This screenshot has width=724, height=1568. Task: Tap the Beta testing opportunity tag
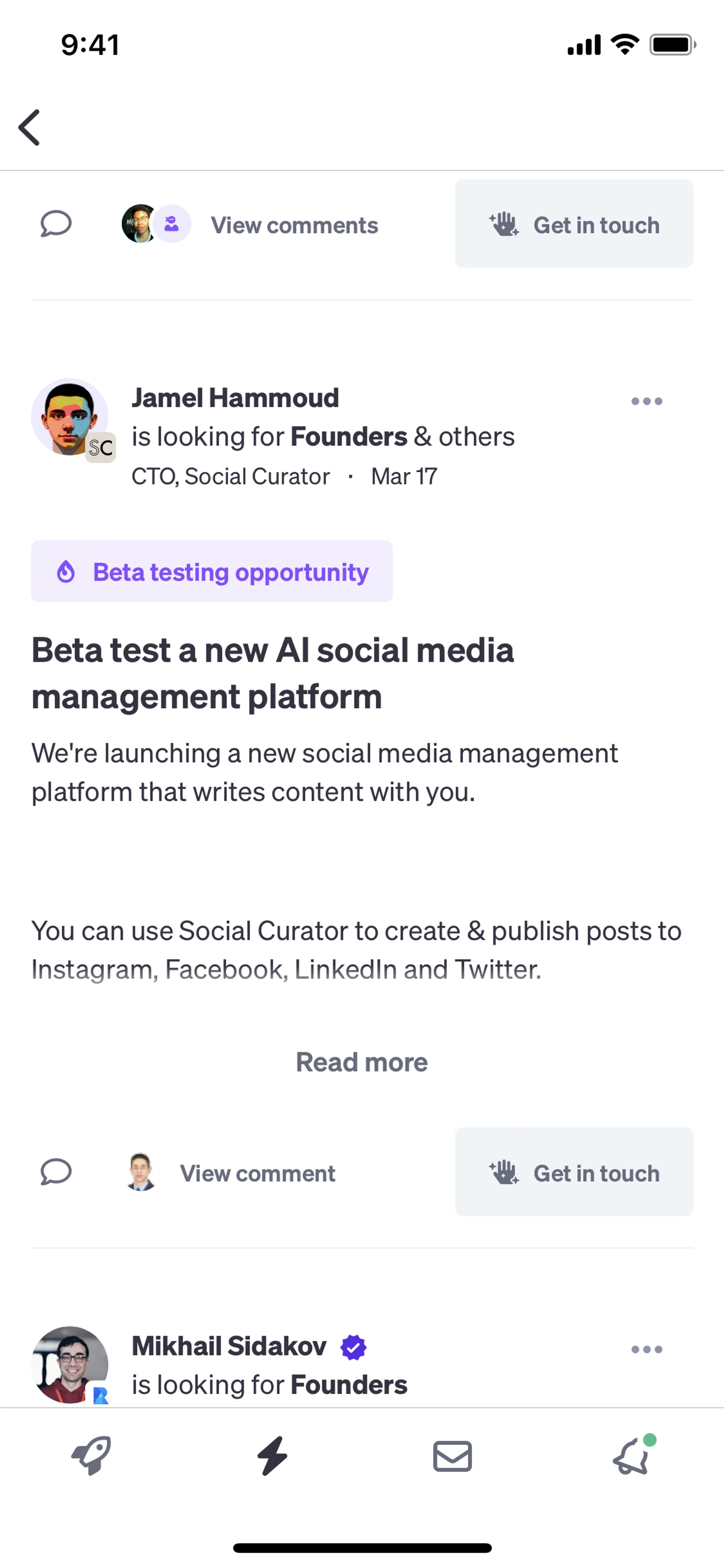coord(212,571)
